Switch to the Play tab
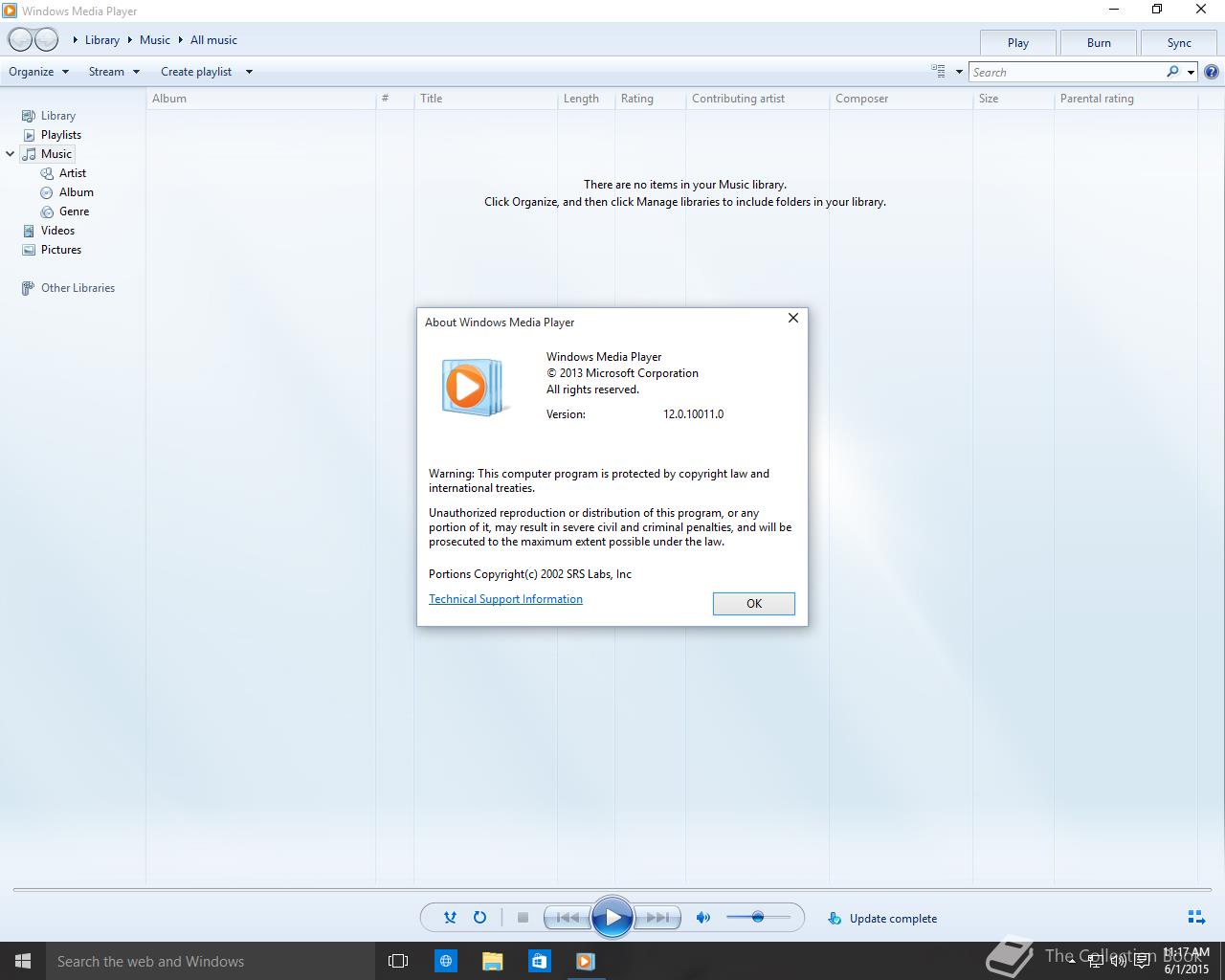 coord(1018,43)
